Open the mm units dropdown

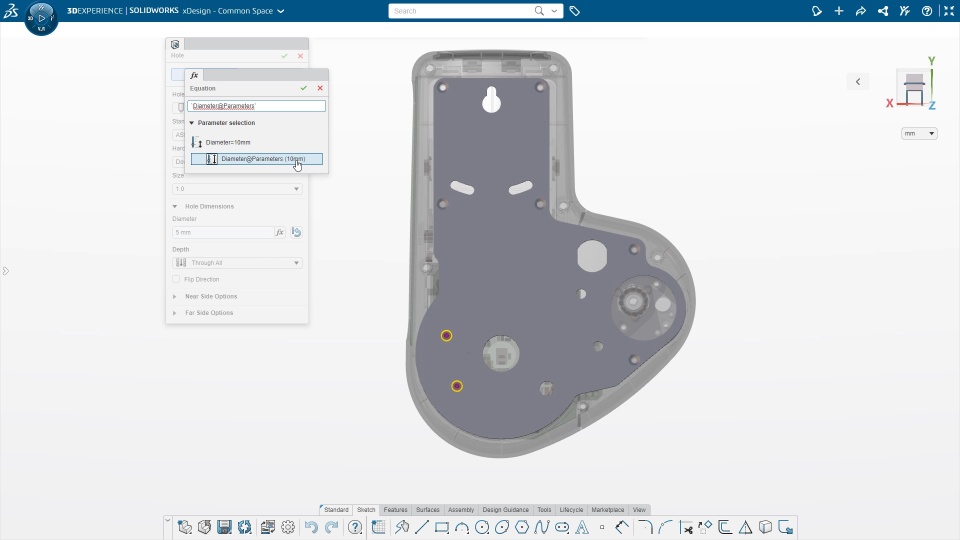[x=919, y=133]
